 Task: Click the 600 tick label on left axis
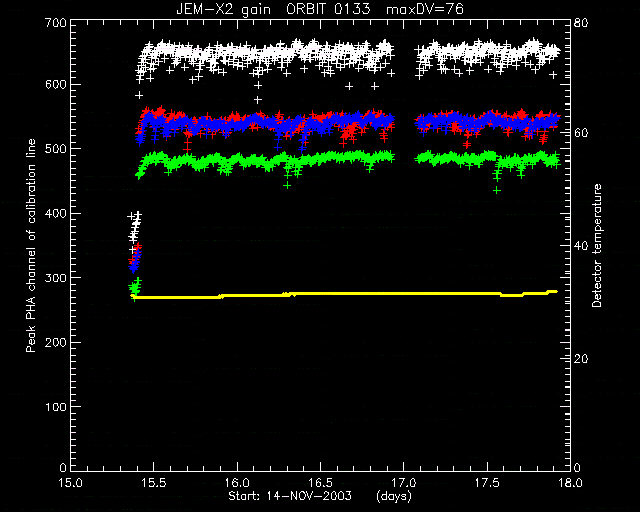55,85
